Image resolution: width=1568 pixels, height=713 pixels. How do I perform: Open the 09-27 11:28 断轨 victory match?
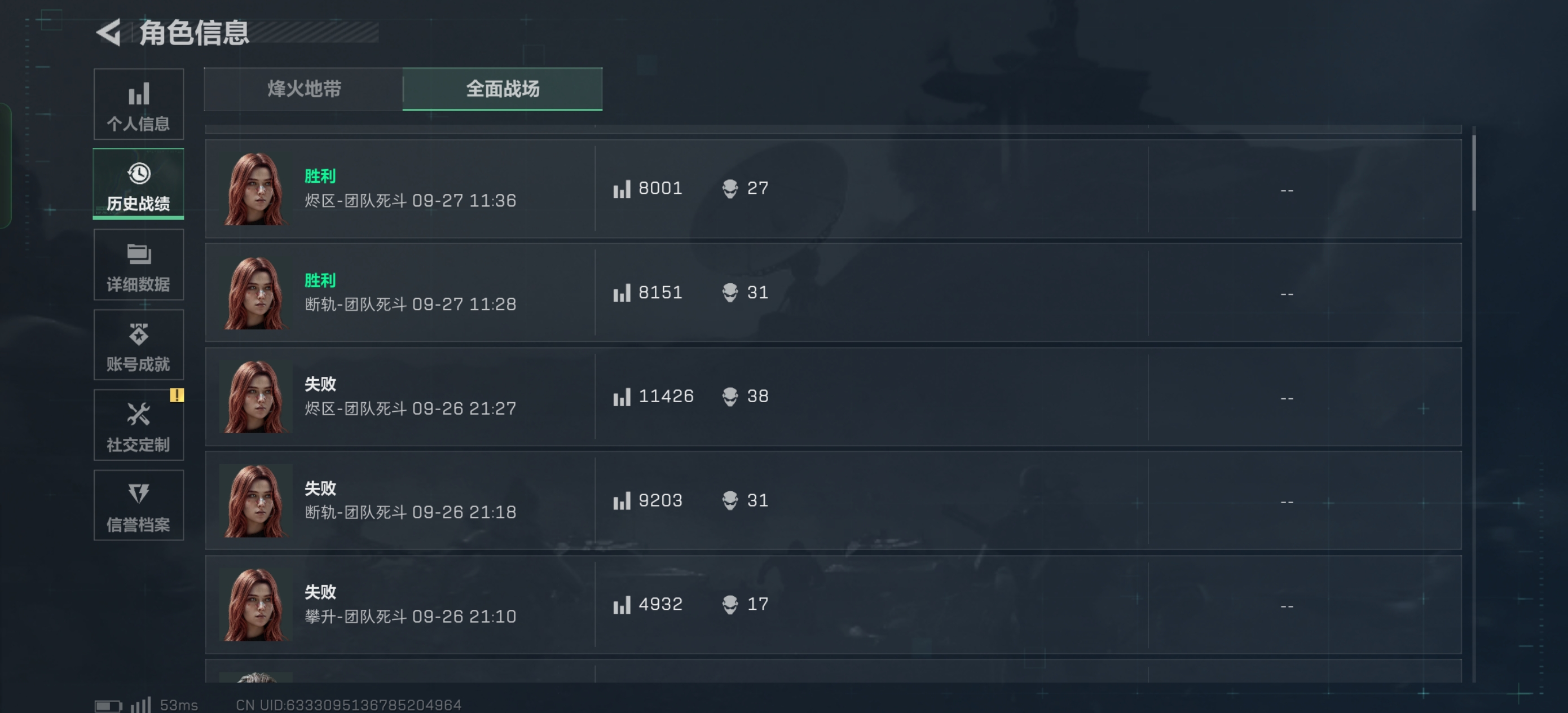tap(833, 293)
